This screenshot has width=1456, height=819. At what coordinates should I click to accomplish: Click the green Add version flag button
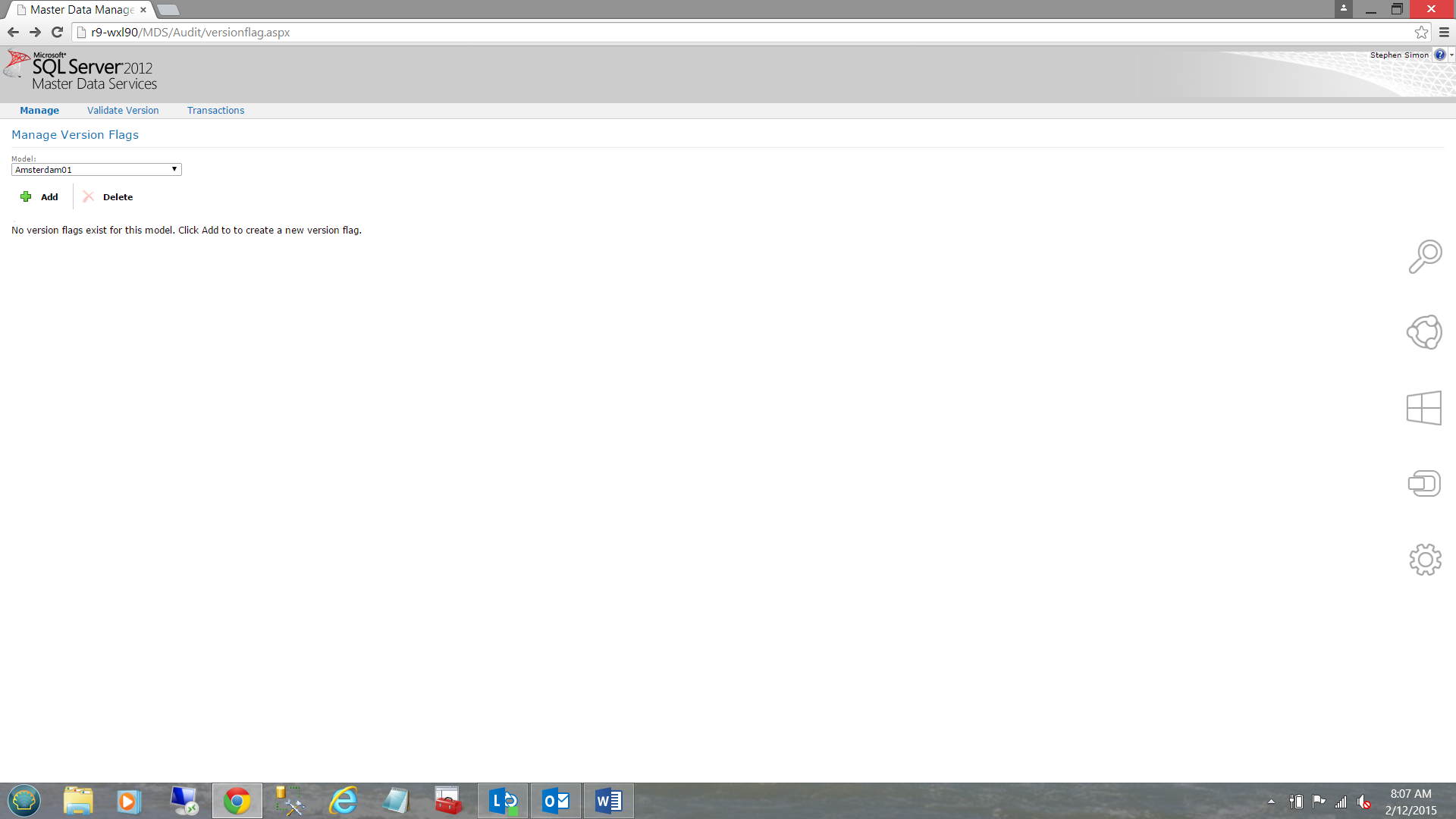tap(39, 197)
